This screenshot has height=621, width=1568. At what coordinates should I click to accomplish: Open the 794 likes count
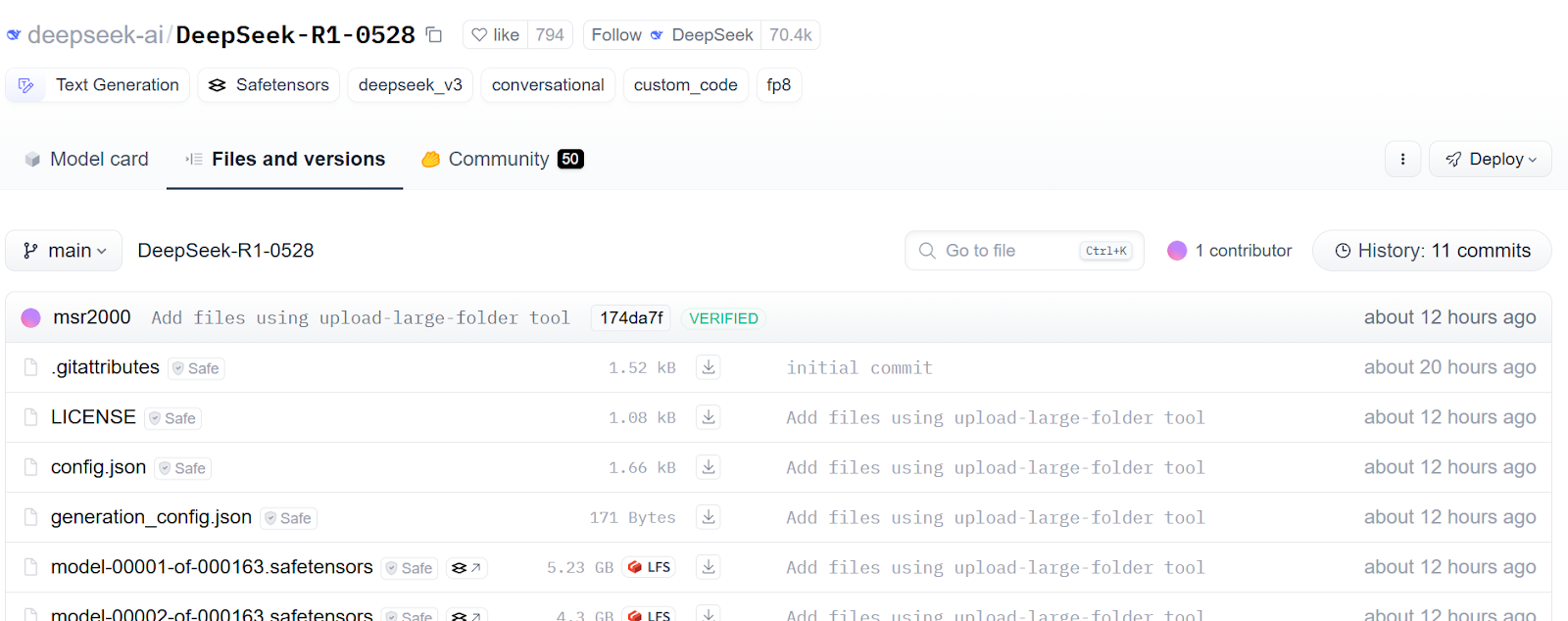pyautogui.click(x=550, y=35)
